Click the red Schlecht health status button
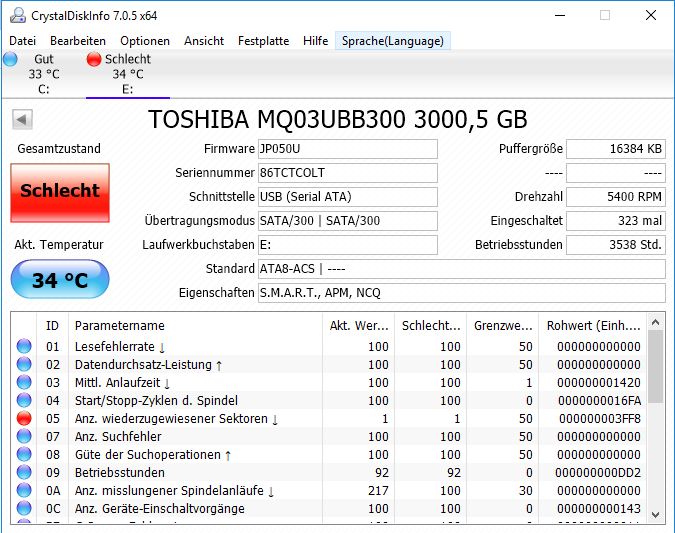 [60, 192]
